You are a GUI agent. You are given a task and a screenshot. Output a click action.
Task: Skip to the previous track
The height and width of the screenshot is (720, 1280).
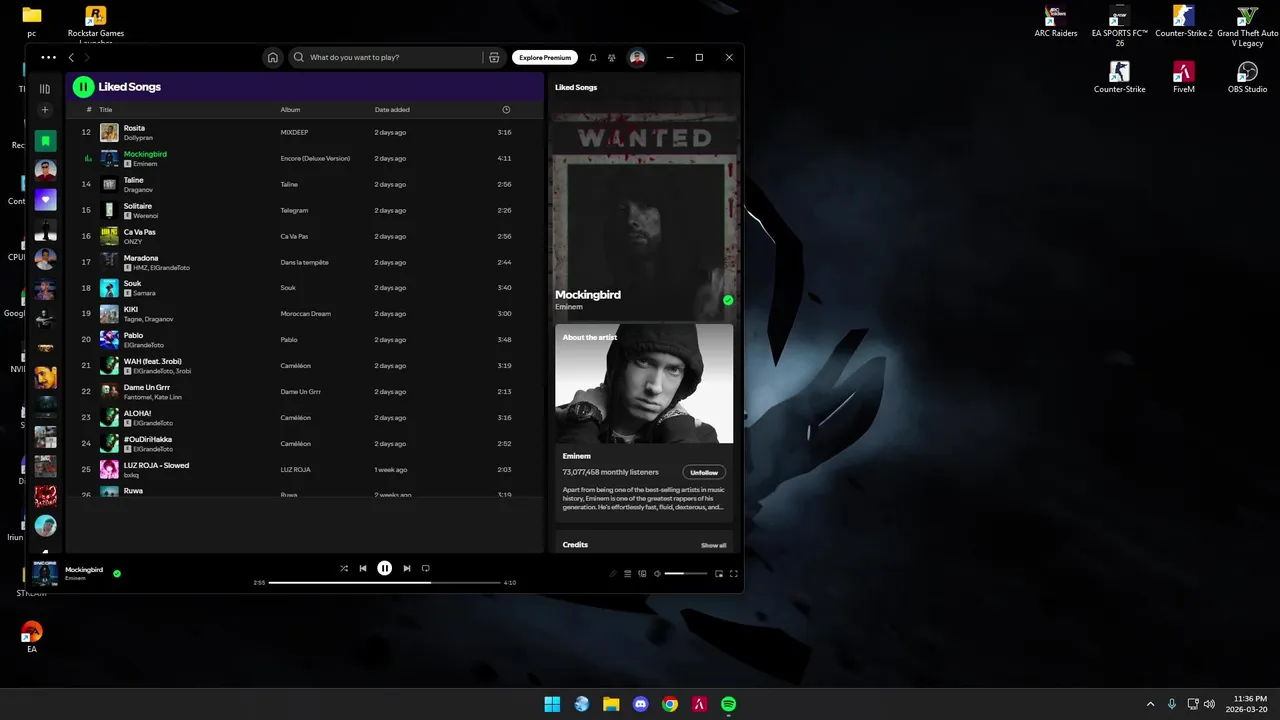tap(363, 568)
